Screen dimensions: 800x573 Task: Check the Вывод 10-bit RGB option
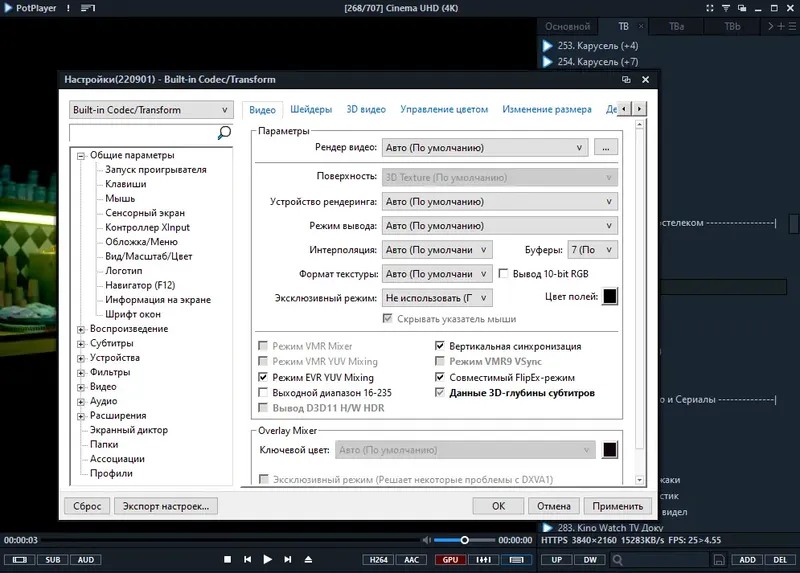point(504,273)
